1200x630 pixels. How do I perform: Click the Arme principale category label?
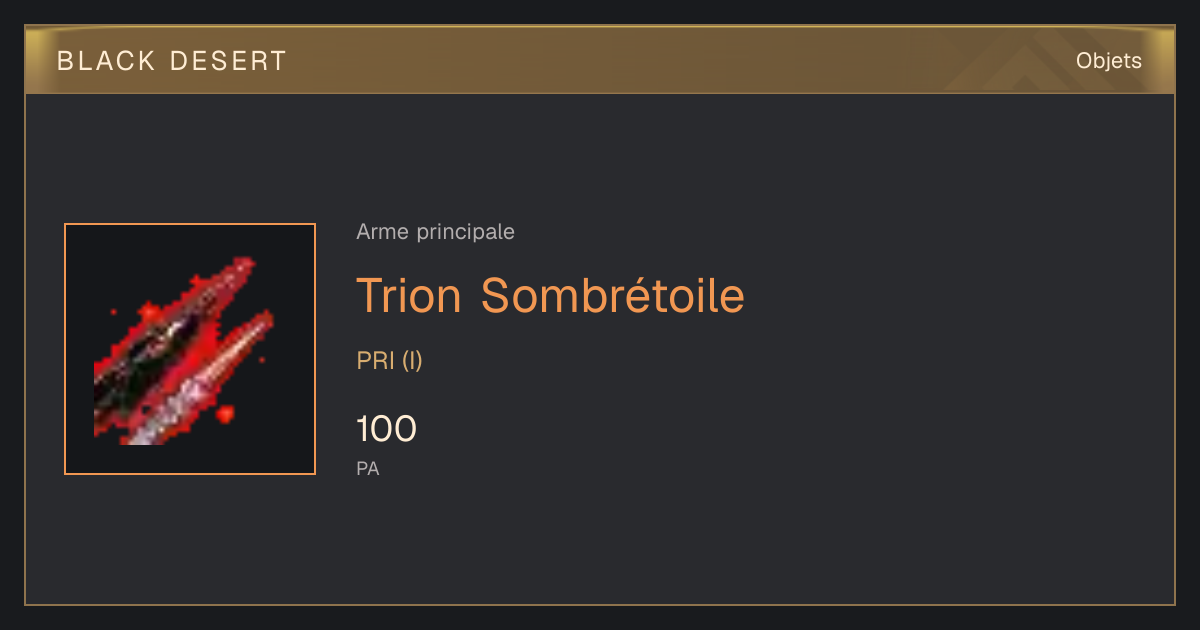tap(436, 232)
